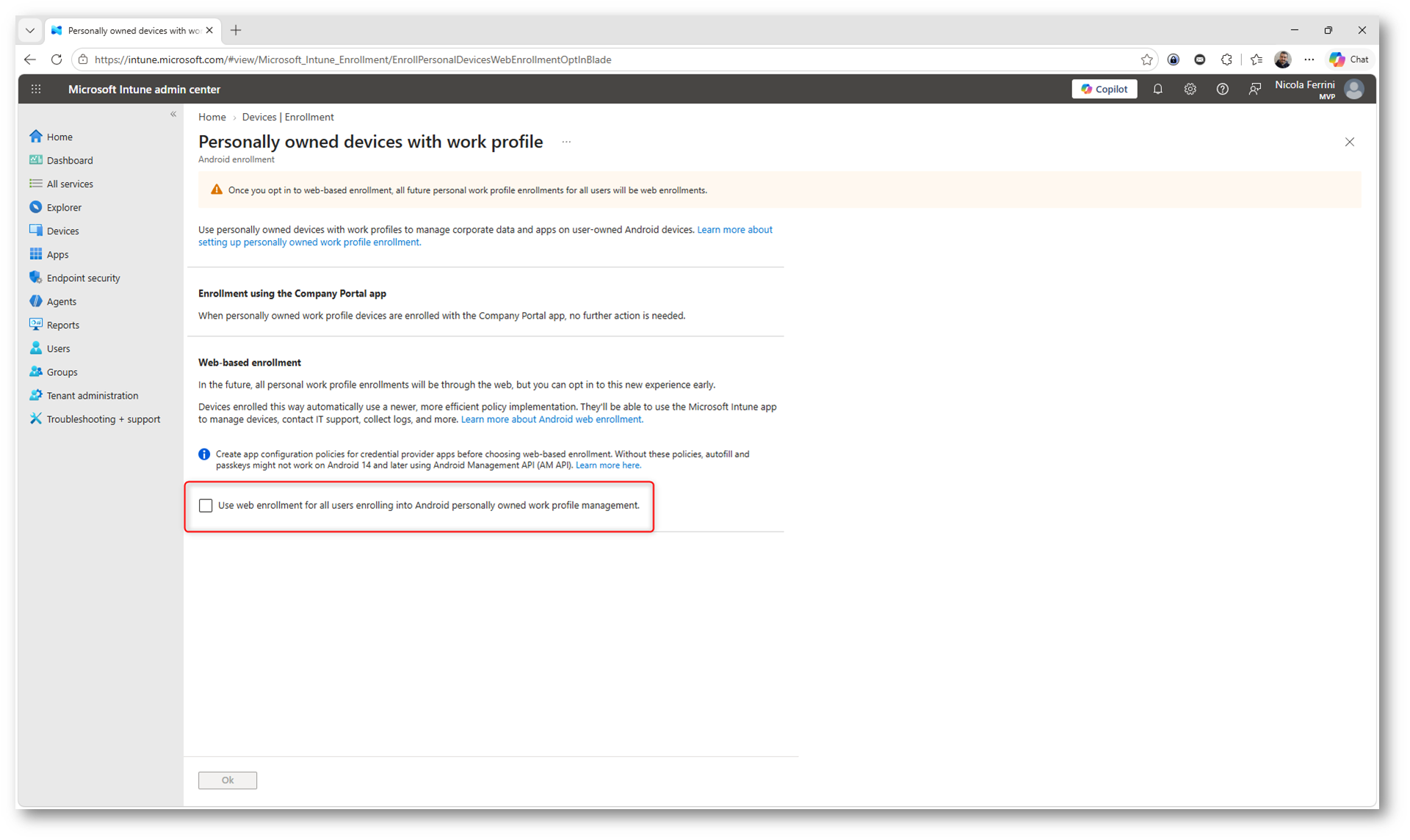The height and width of the screenshot is (840, 1410).
Task: Click the Users icon in sidebar
Action: 35,348
